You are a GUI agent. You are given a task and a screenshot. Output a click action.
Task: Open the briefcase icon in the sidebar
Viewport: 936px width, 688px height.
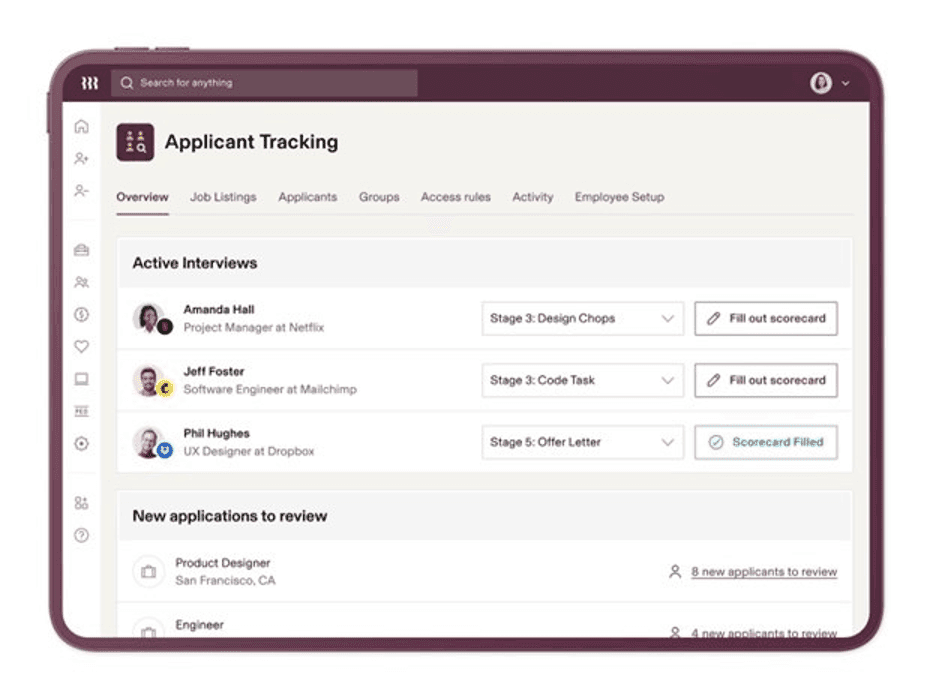(82, 250)
